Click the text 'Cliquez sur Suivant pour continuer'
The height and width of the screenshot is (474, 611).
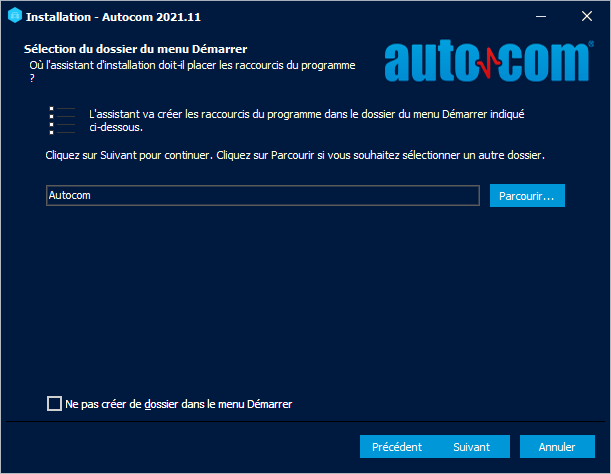(x=129, y=155)
